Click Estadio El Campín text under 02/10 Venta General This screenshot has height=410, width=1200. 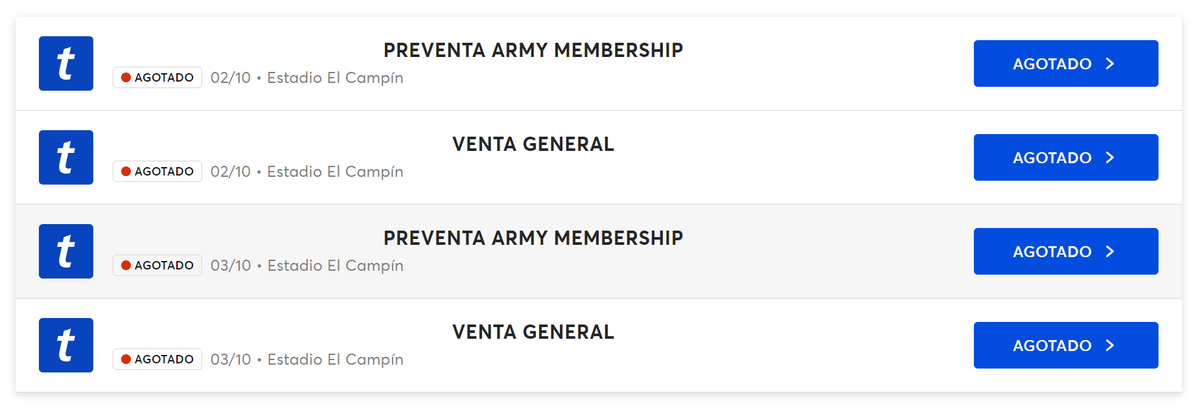tap(335, 172)
